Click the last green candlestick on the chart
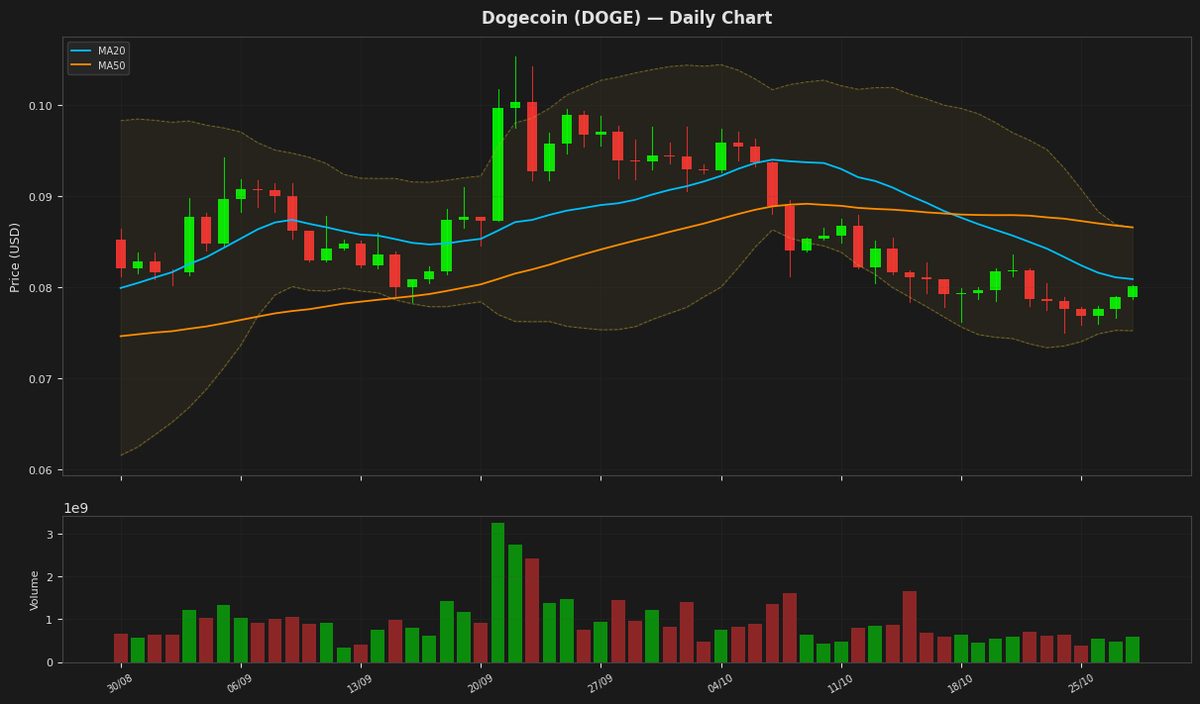This screenshot has width=1200, height=704. point(1133,291)
